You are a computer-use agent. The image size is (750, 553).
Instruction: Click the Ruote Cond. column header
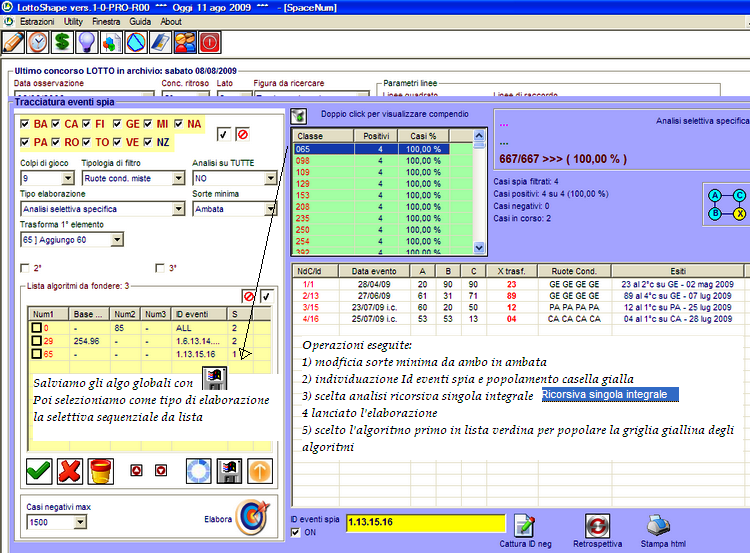click(574, 271)
